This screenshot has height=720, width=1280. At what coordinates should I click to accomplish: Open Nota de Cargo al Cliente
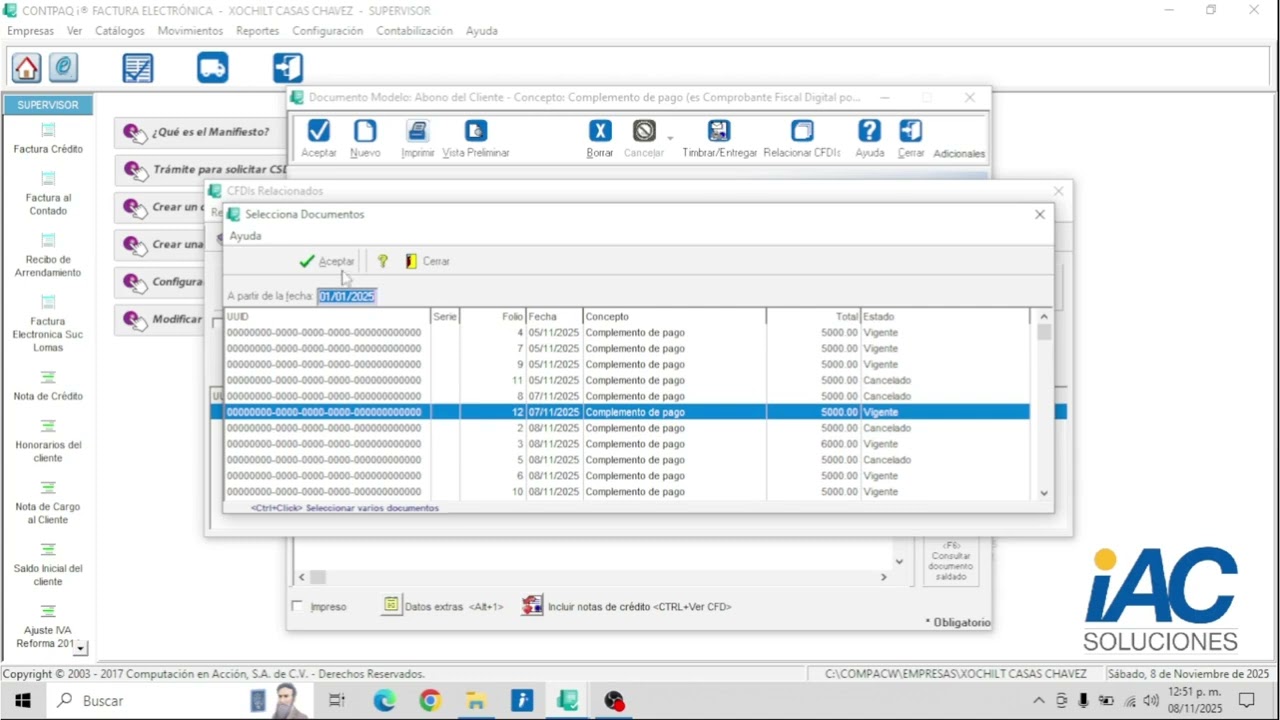48,503
